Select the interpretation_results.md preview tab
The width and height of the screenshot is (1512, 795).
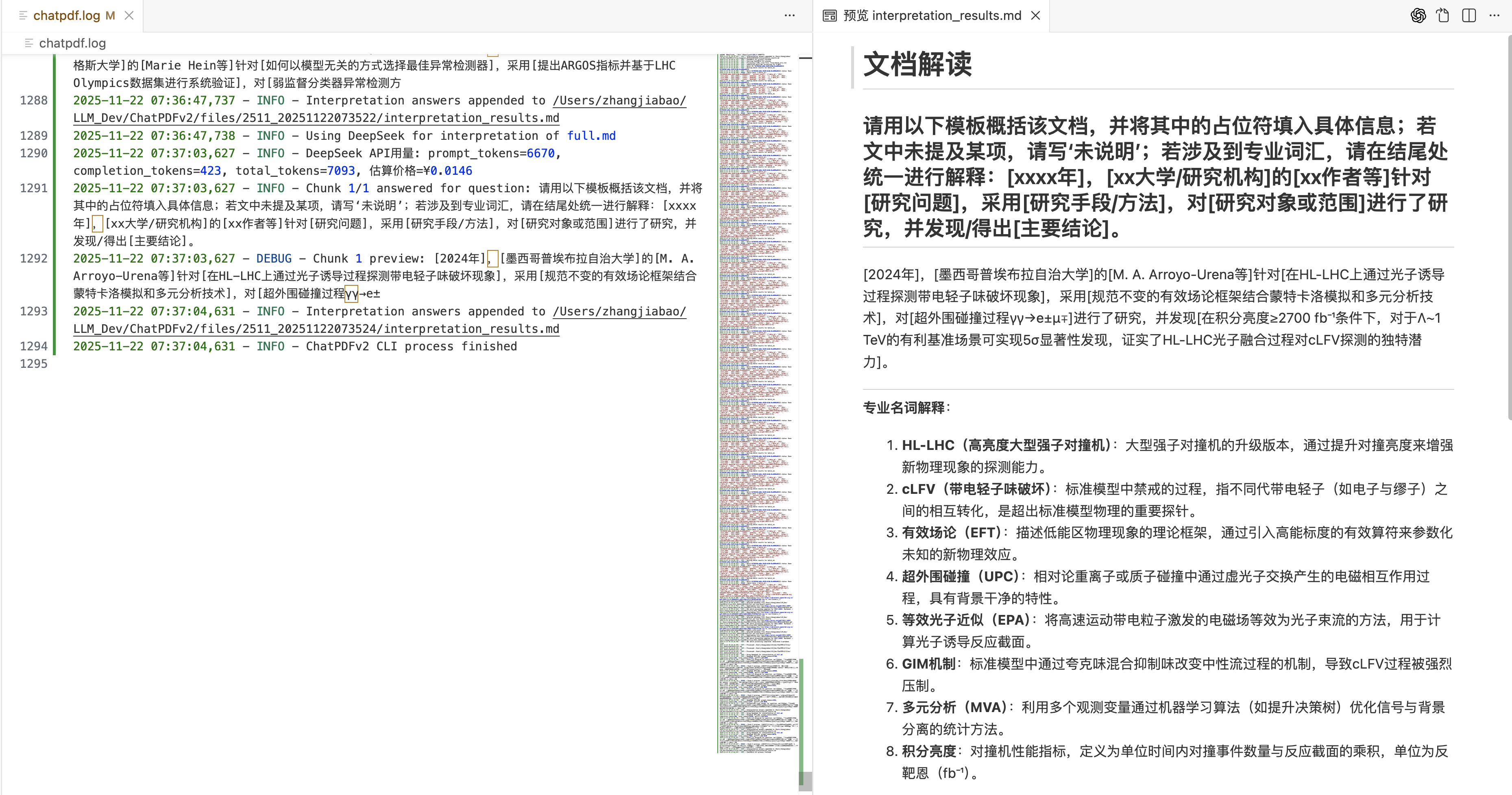pos(932,16)
